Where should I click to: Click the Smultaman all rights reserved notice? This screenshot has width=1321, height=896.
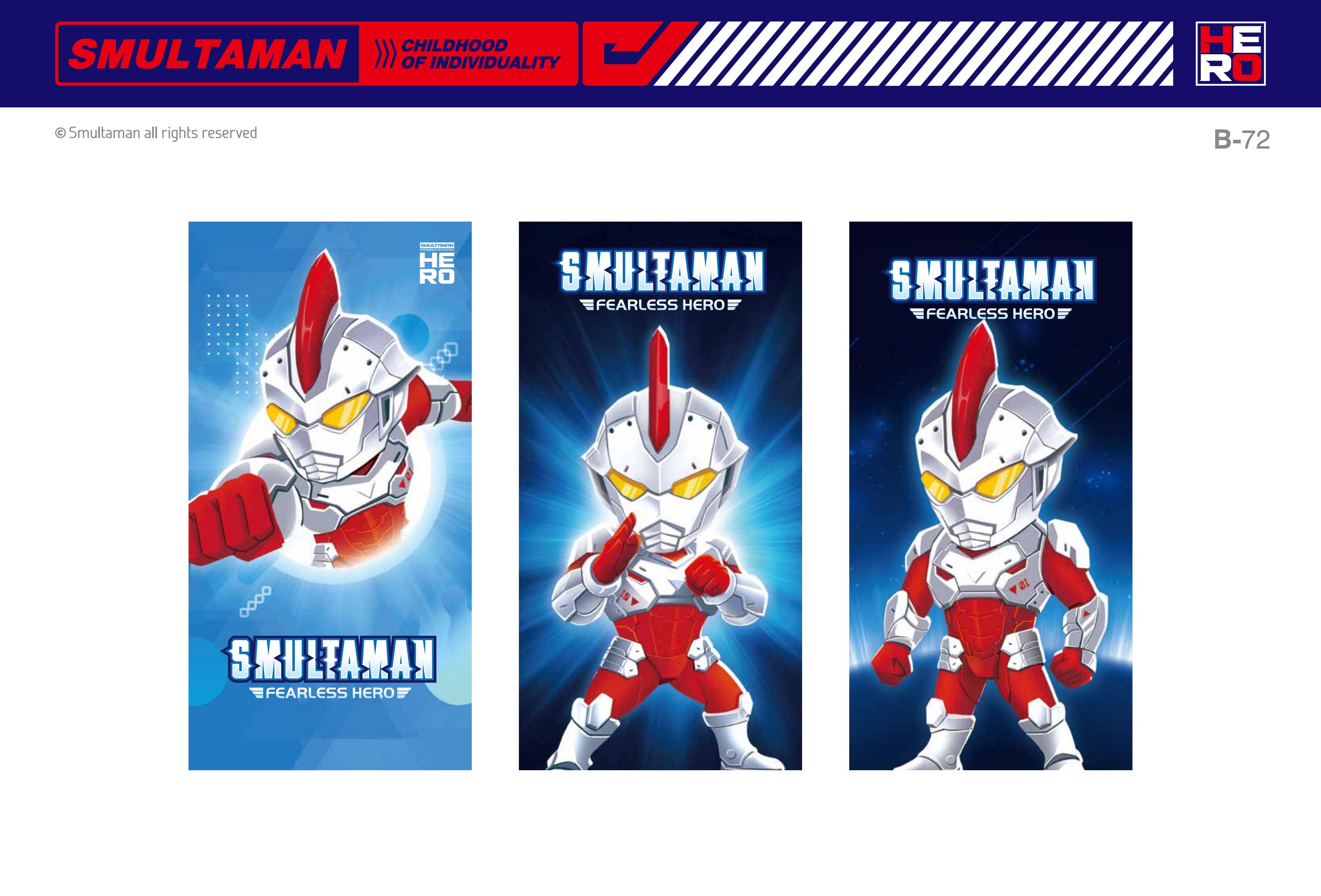[x=156, y=133]
